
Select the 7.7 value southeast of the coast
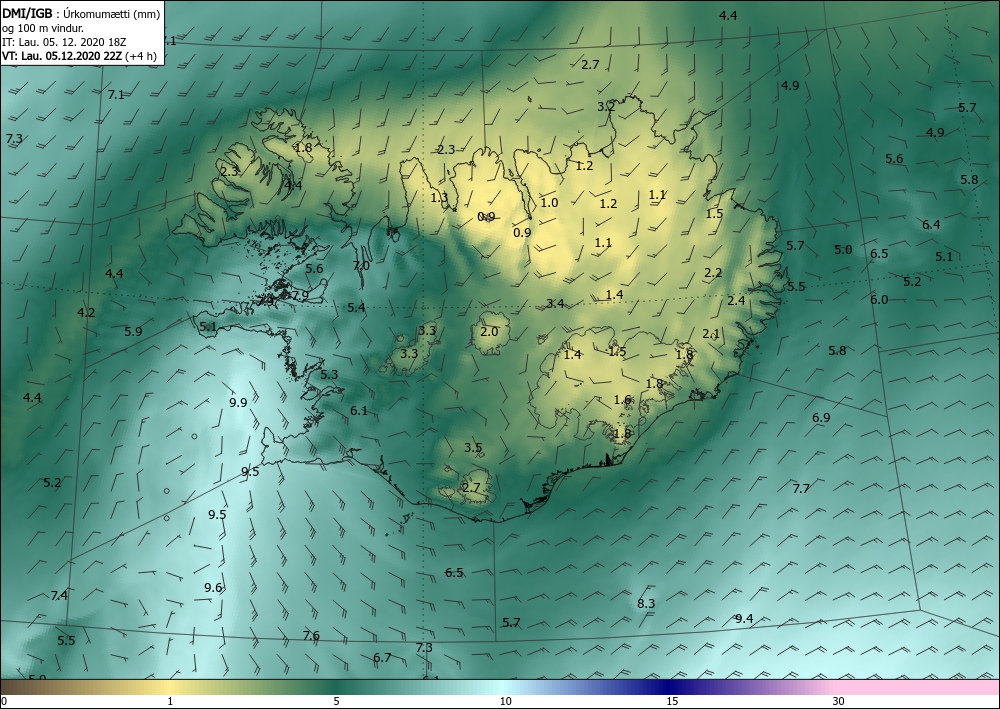(801, 489)
